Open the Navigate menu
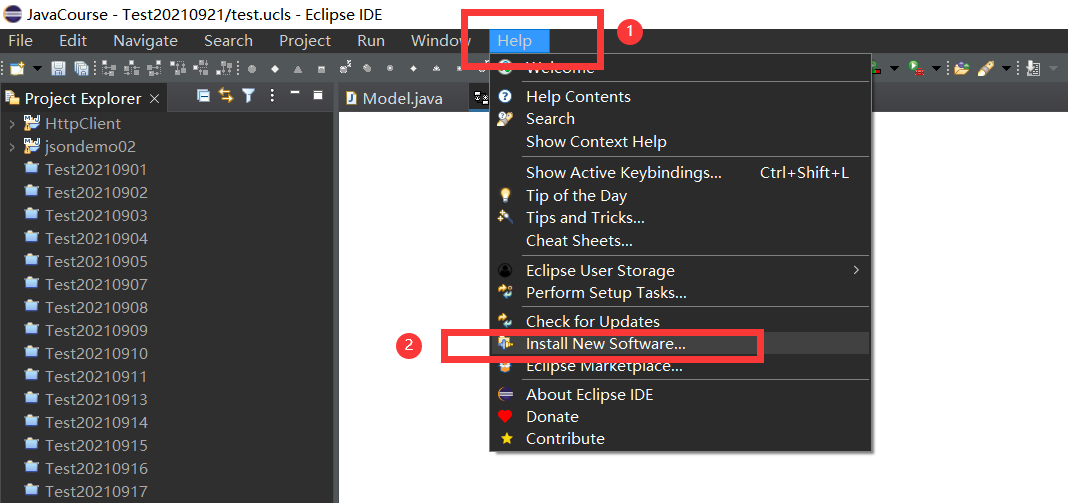Viewport: 1068px width, 503px height. pyautogui.click(x=145, y=41)
